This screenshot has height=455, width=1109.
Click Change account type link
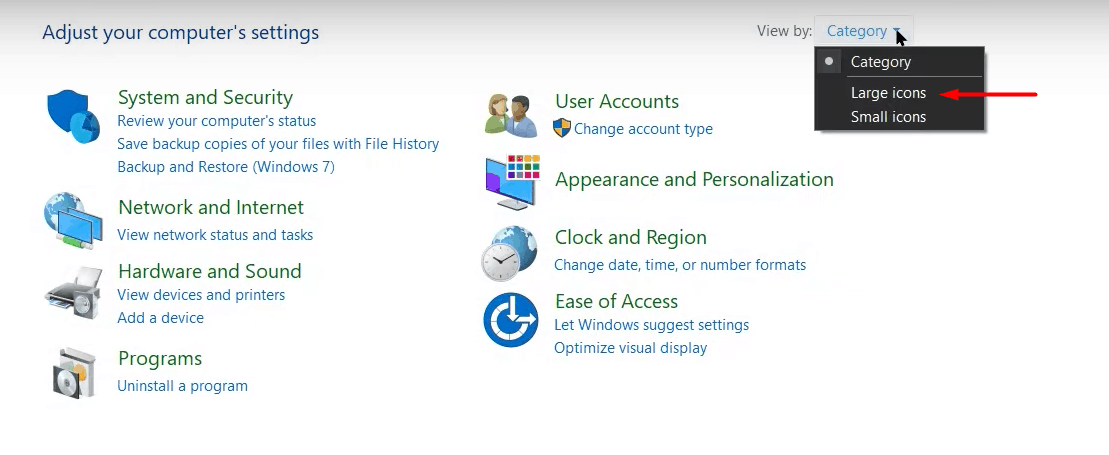[643, 129]
